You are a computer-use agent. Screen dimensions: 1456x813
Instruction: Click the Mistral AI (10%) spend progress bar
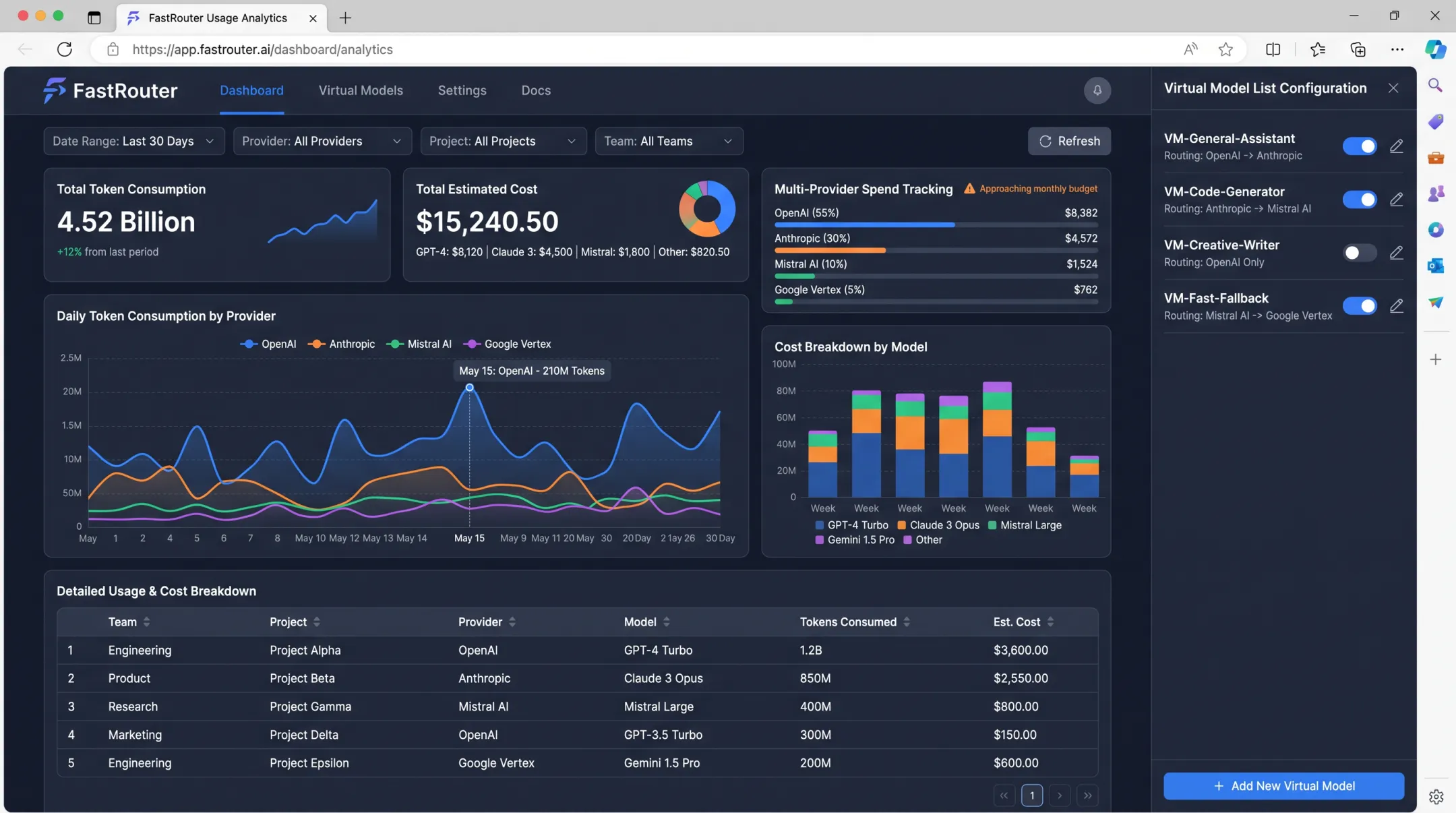tap(936, 276)
